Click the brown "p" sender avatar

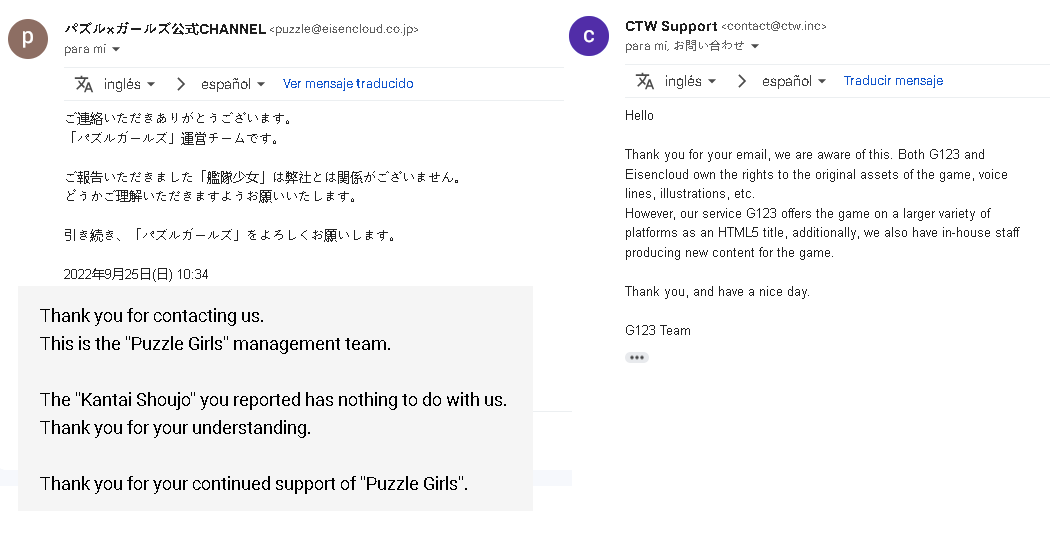click(27, 38)
